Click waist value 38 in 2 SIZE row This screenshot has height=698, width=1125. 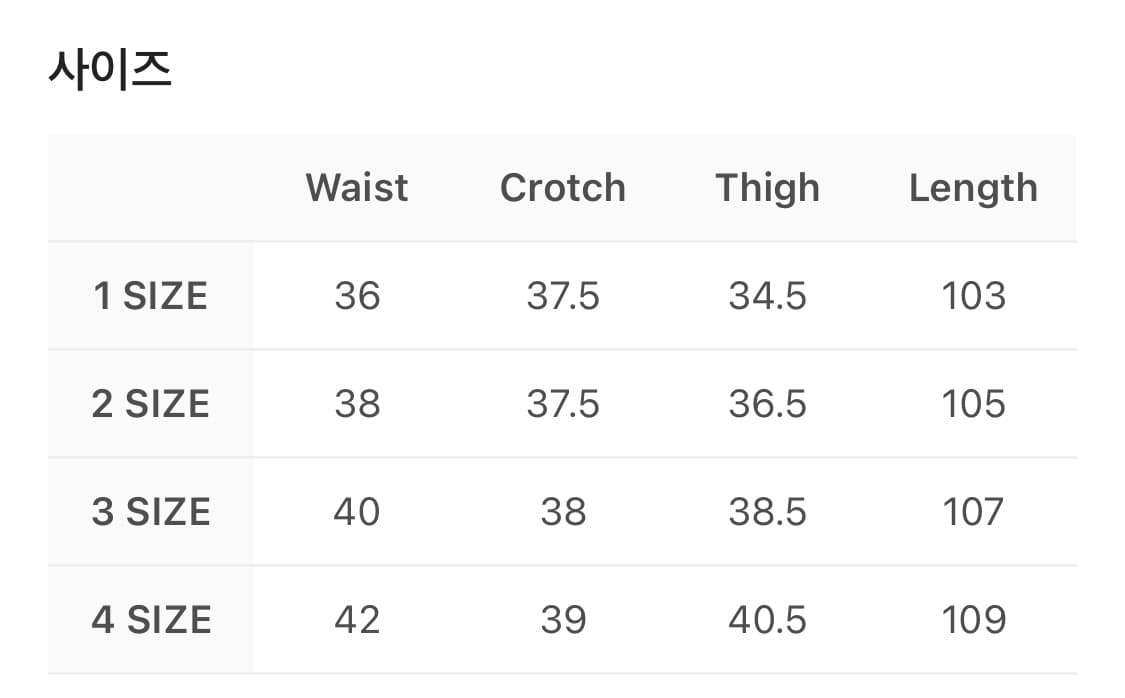click(357, 404)
